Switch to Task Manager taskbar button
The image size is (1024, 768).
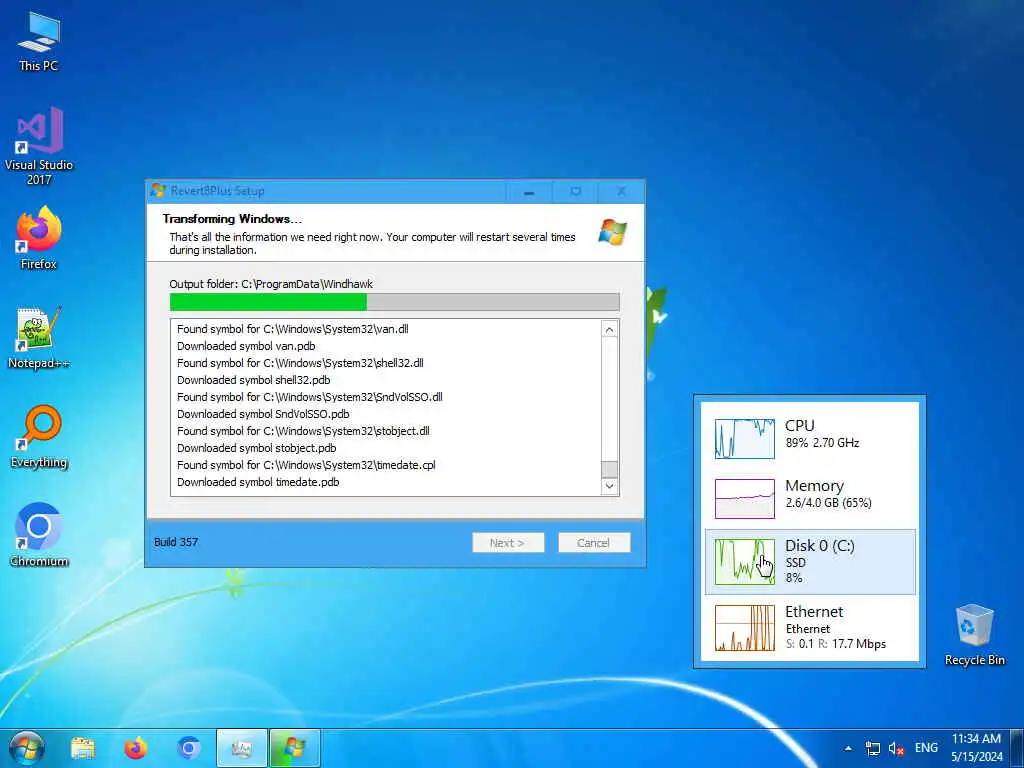coord(242,748)
